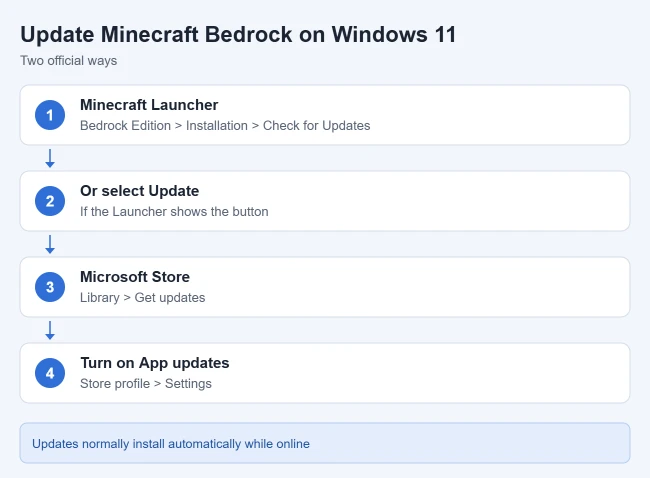Select the 'Library > Get updates' text

pyautogui.click(x=143, y=298)
